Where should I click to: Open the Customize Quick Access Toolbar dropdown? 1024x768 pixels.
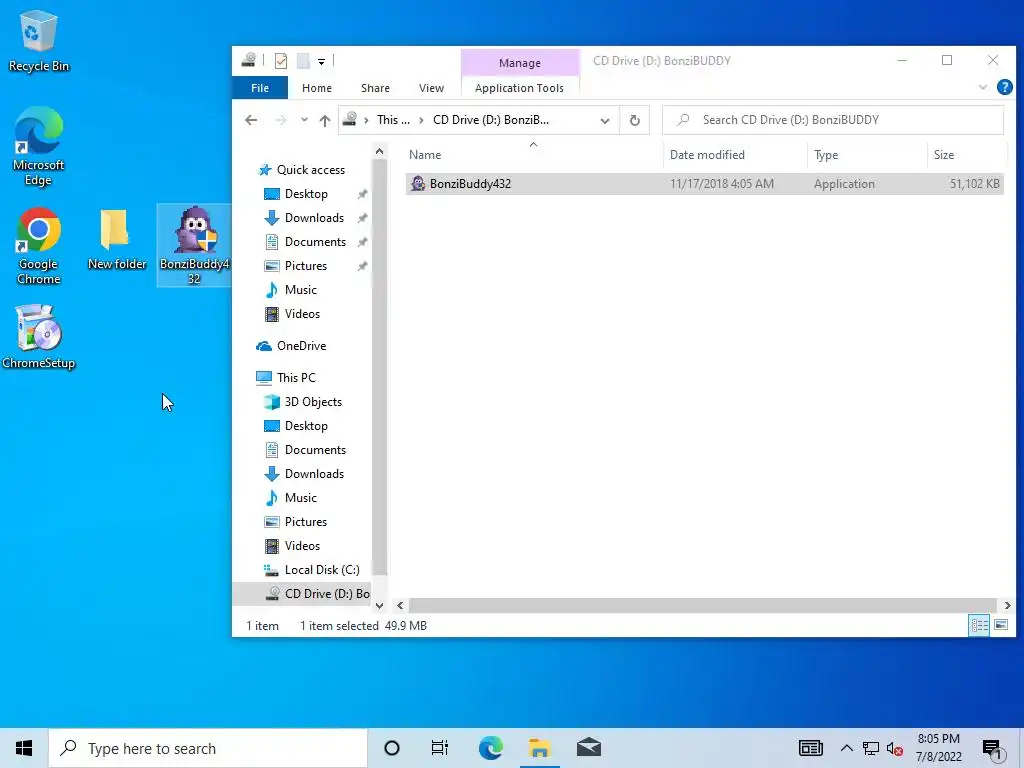(x=321, y=61)
